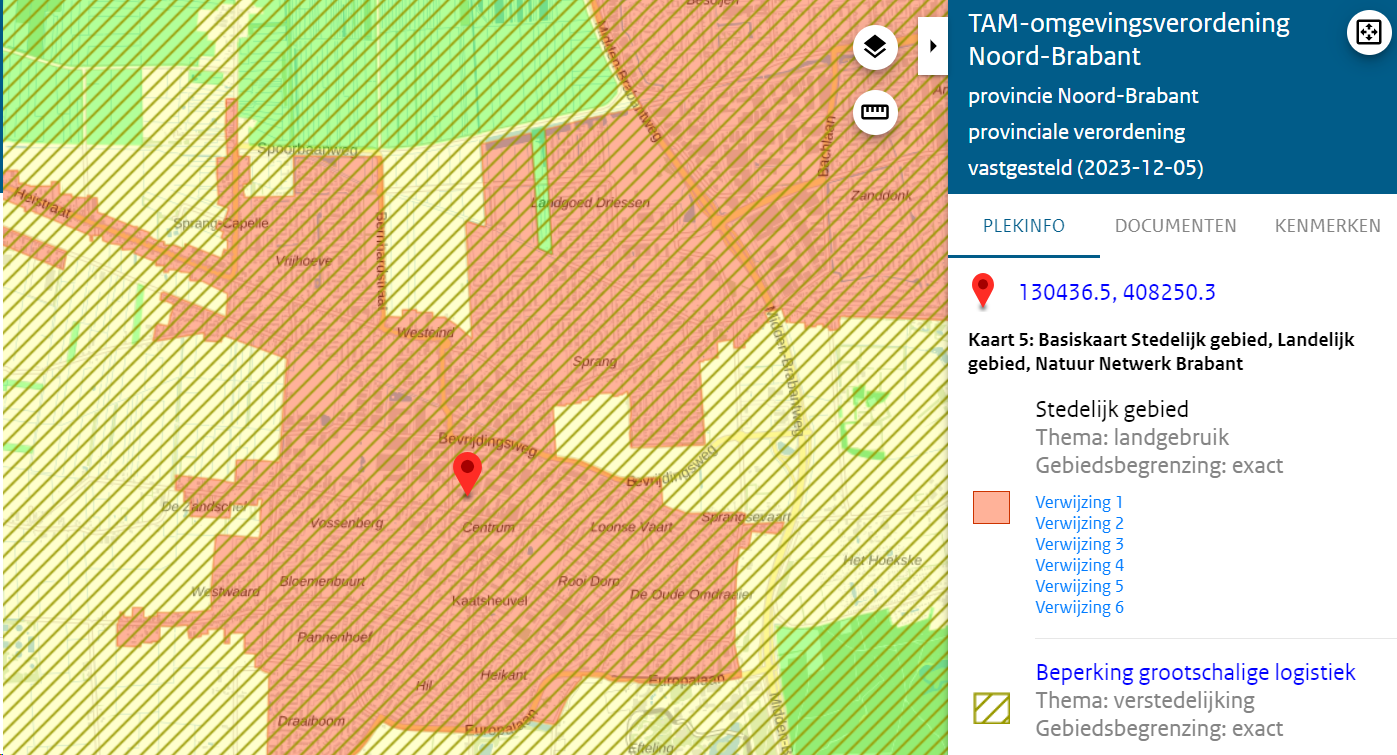This screenshot has height=755, width=1397.
Task: Click the Vossenberg map label
Action: [347, 523]
